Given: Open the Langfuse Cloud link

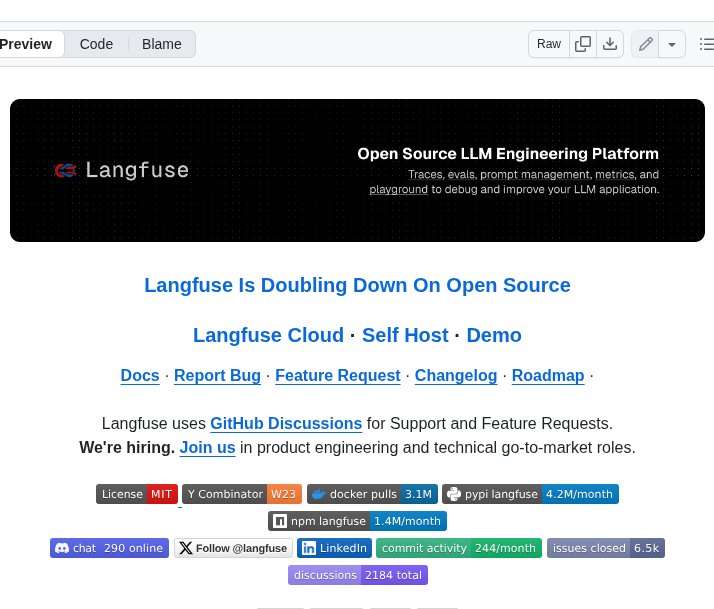Looking at the screenshot, I should click(x=268, y=335).
